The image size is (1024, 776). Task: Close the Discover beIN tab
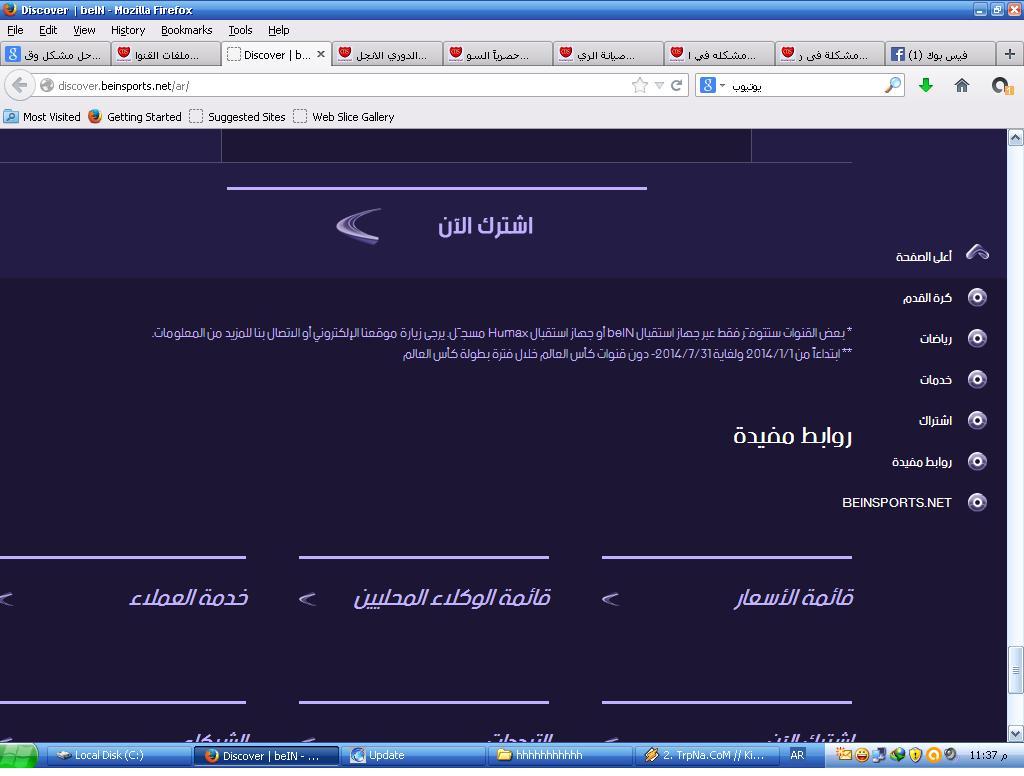tap(321, 54)
